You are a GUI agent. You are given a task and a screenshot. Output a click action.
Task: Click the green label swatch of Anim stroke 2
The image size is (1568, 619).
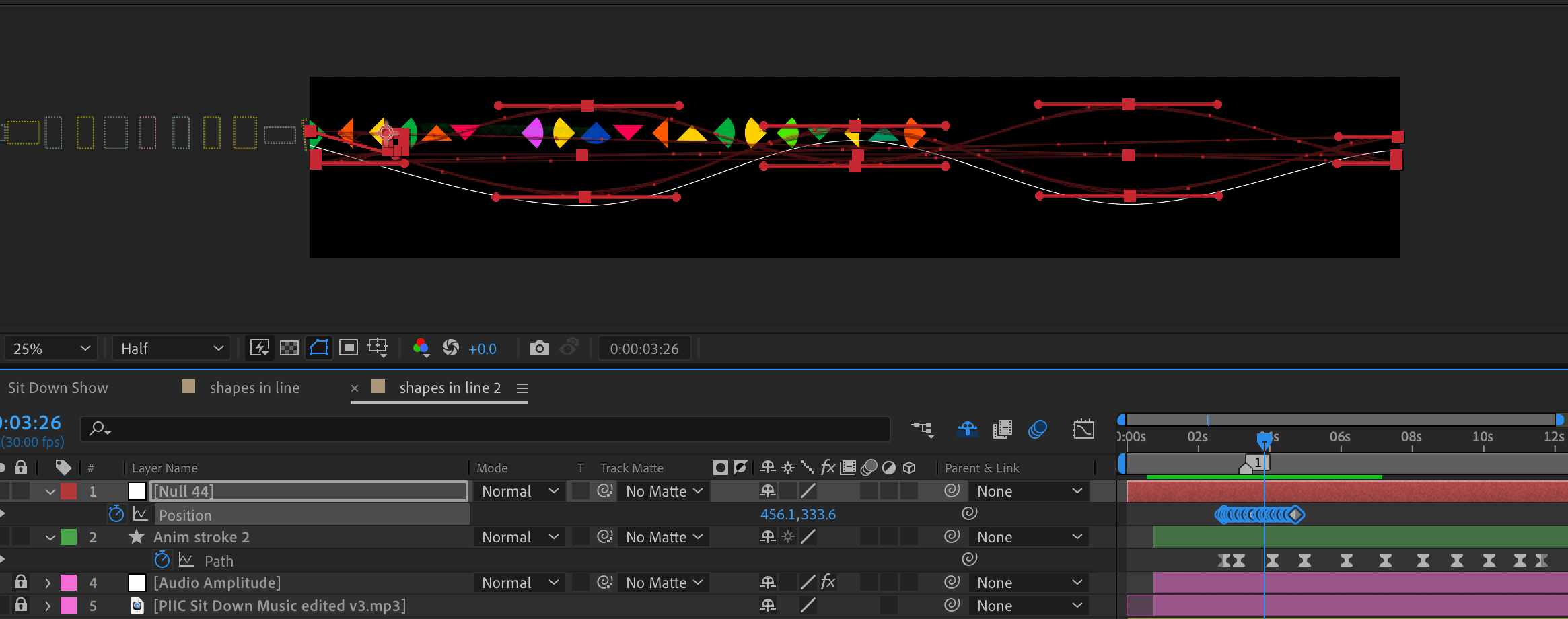[x=69, y=536]
